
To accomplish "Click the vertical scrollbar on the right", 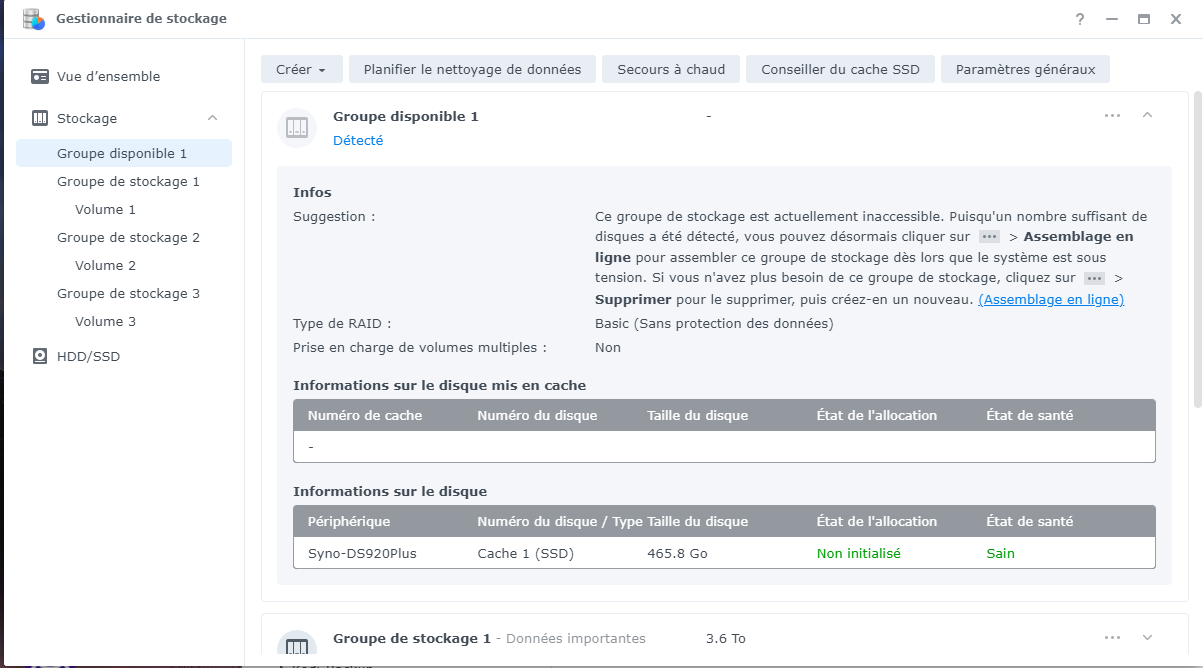I will pyautogui.click(x=1197, y=250).
